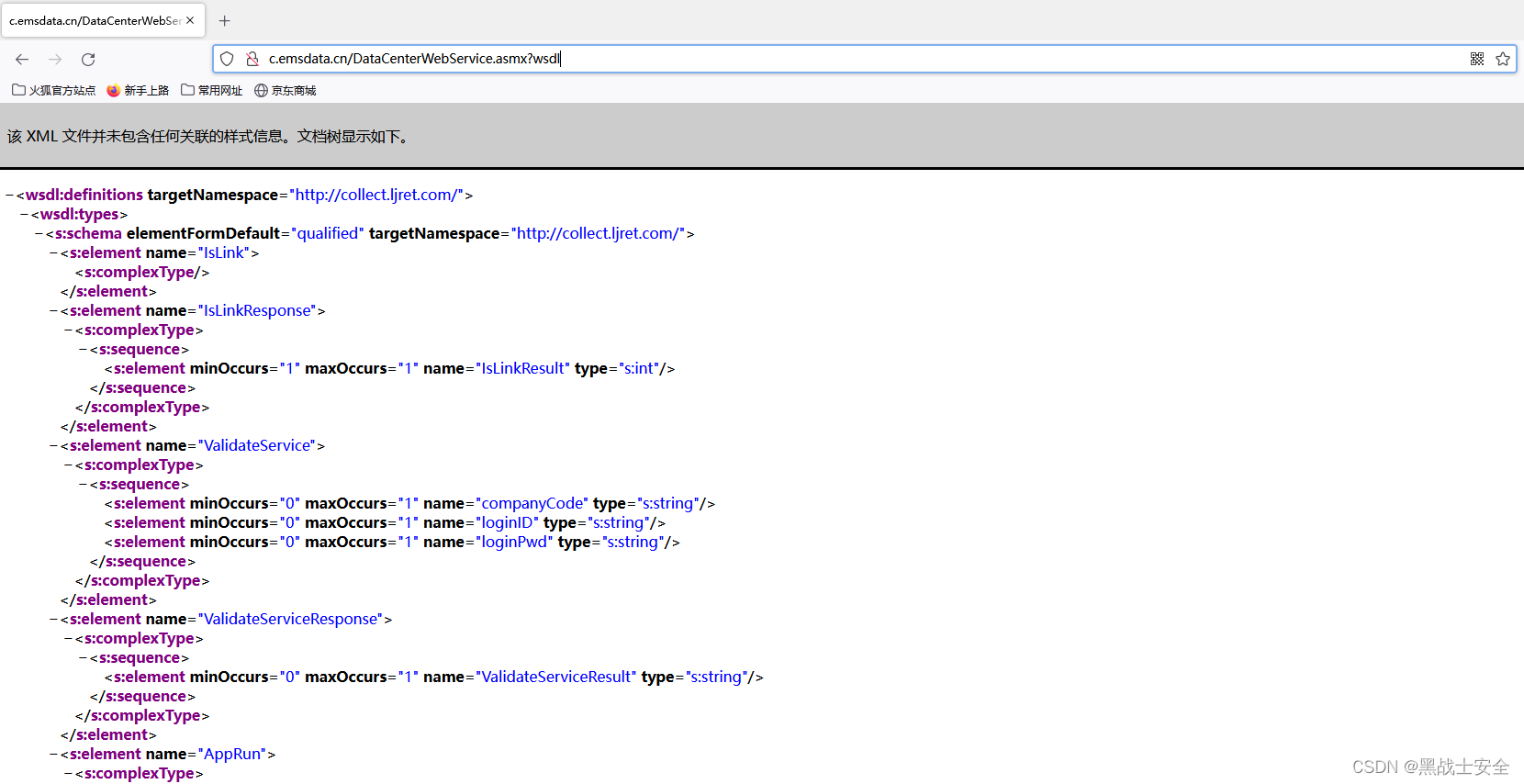This screenshot has width=1524, height=784.
Task: Collapse the wsdl:types node
Action: pyautogui.click(x=25, y=214)
